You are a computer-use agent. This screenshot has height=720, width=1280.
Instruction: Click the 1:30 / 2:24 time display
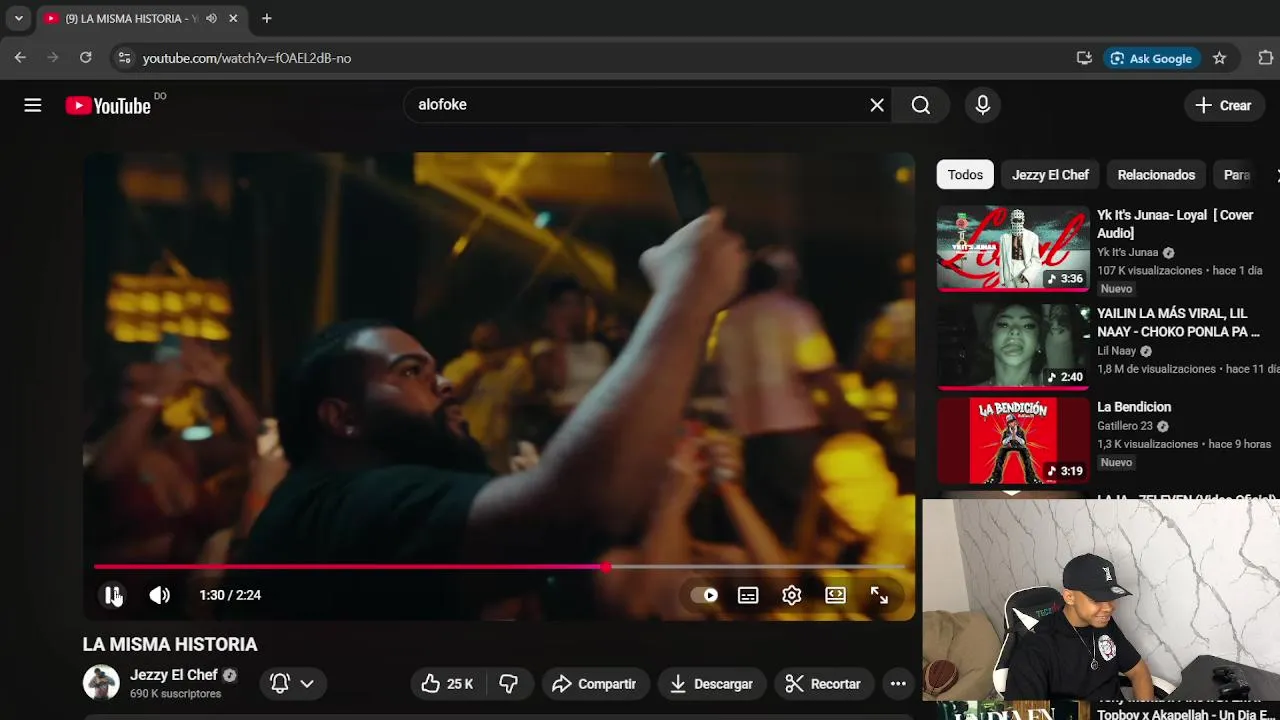click(x=230, y=595)
